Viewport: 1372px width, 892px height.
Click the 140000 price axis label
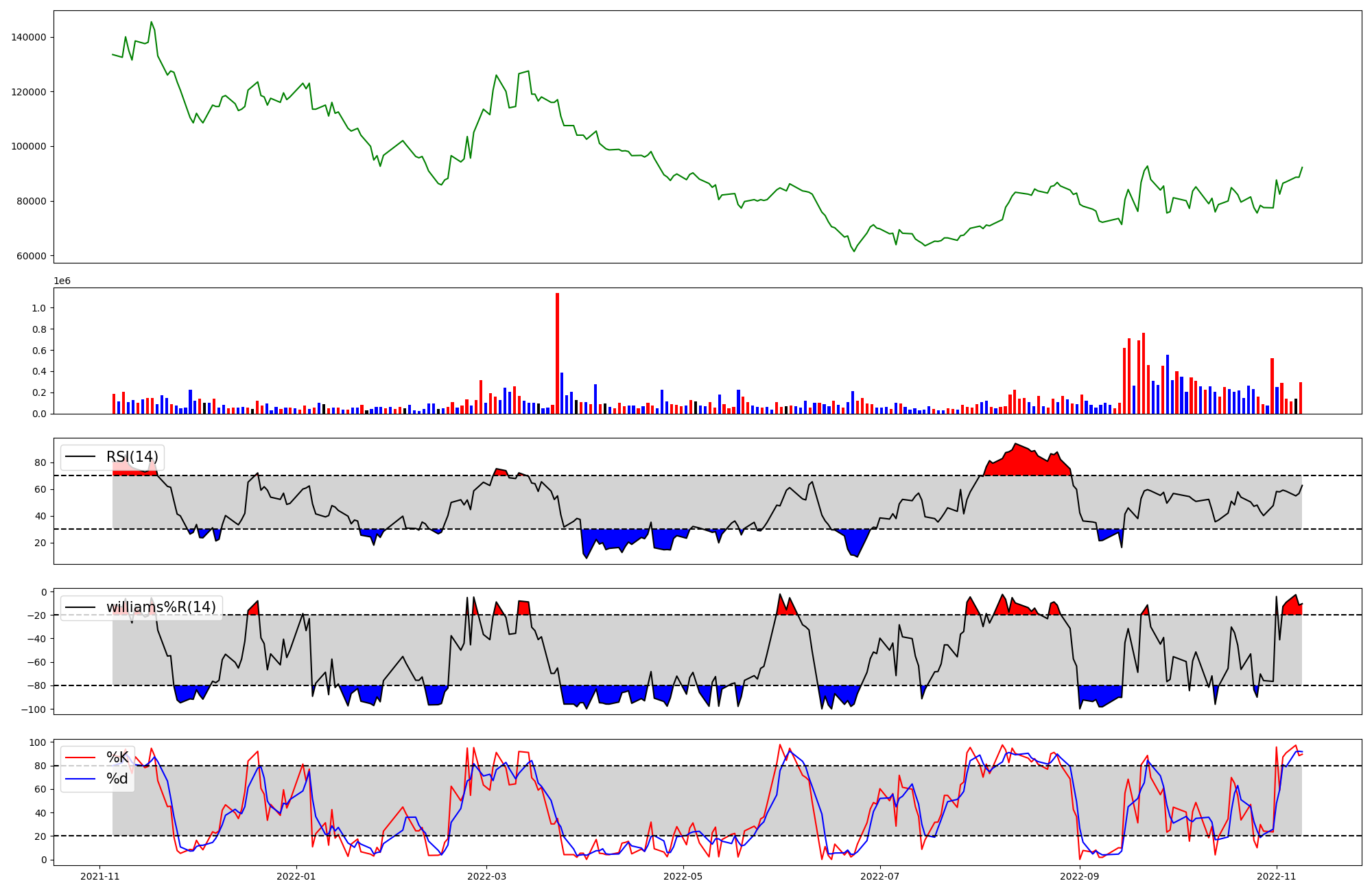(x=29, y=37)
